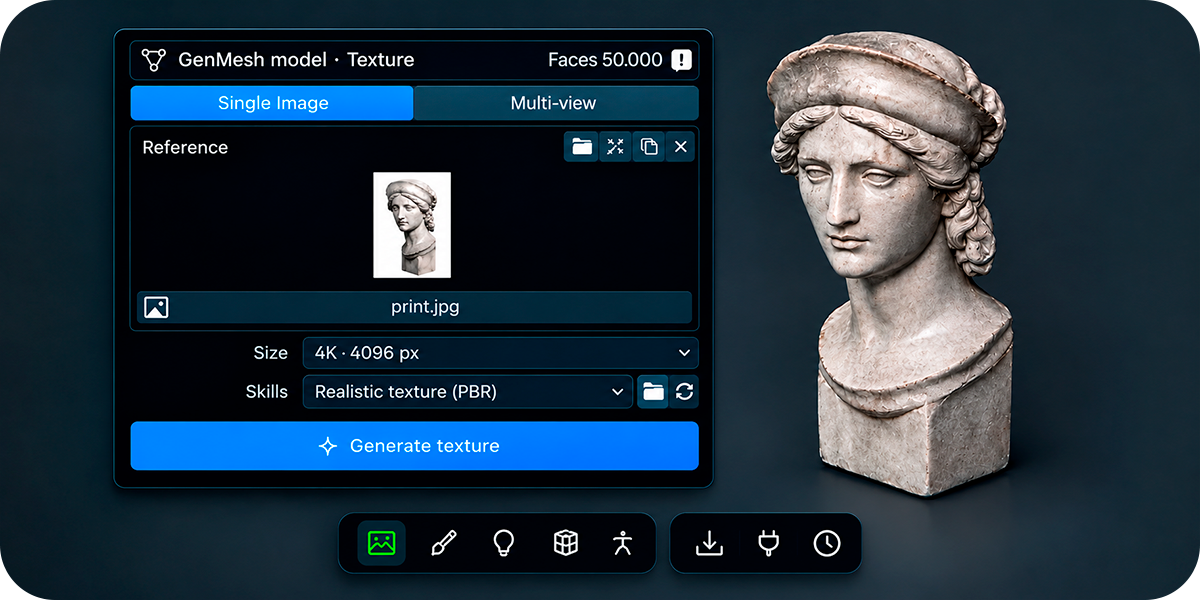The image size is (1200, 600).
Task: Click the Faces warning exclamation icon
Action: coord(681,60)
